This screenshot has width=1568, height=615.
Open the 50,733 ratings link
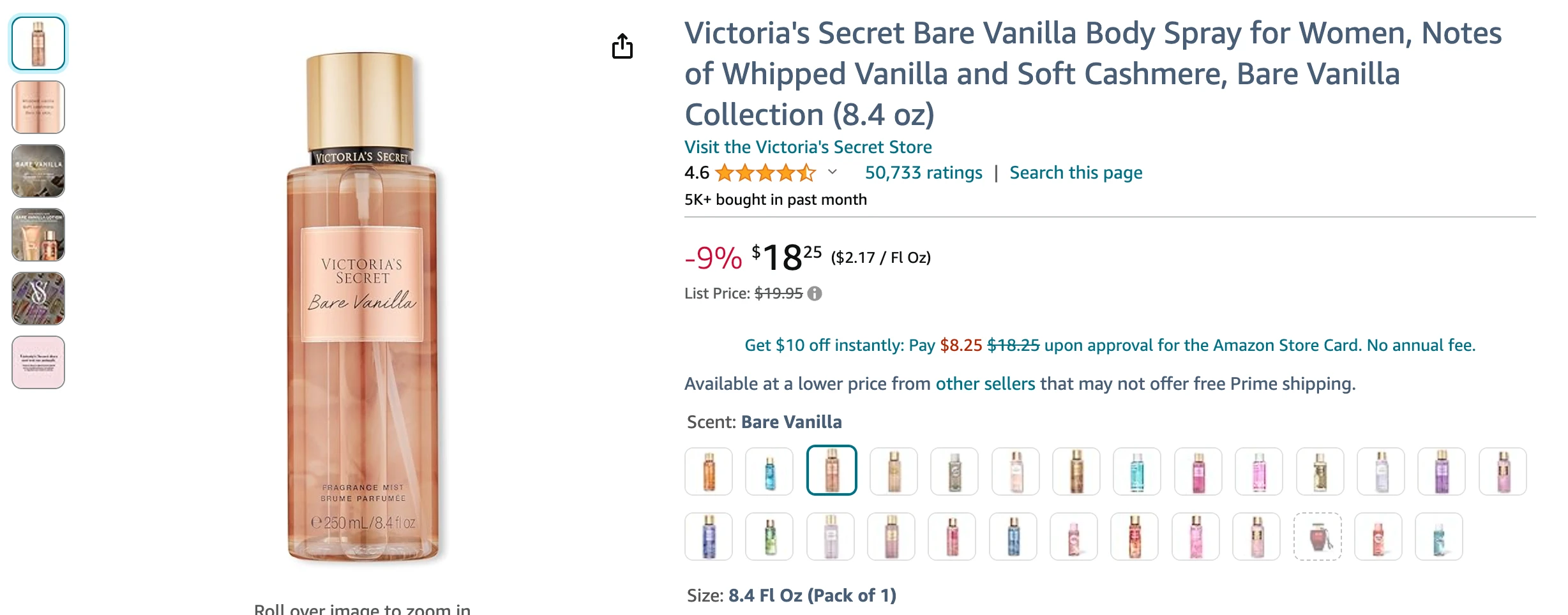923,173
